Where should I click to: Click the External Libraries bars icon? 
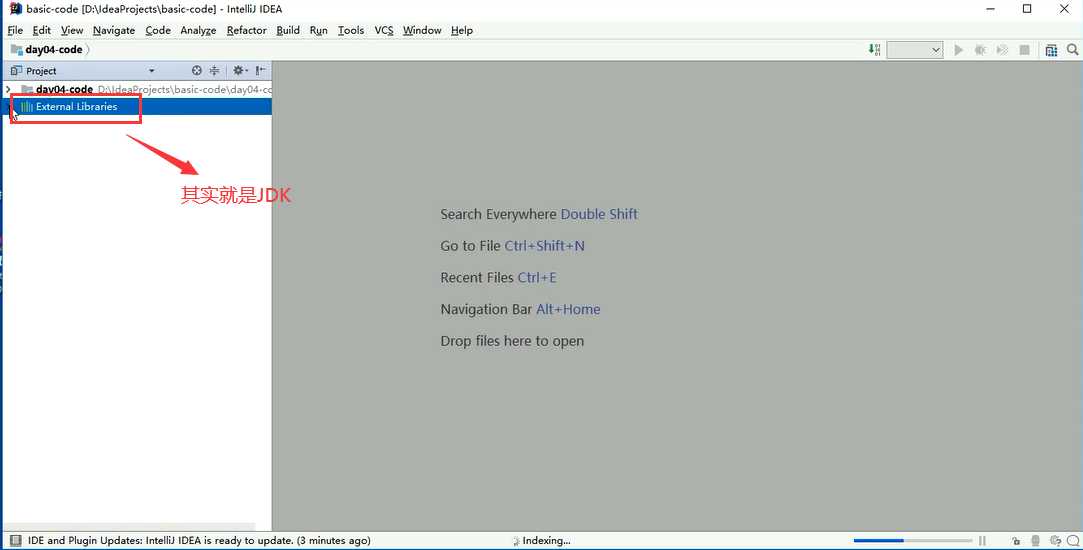pos(27,106)
